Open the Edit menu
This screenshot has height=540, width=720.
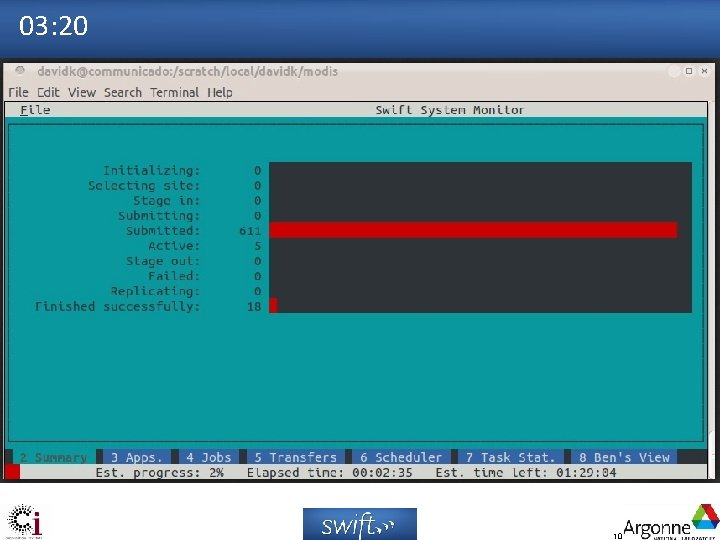click(48, 92)
